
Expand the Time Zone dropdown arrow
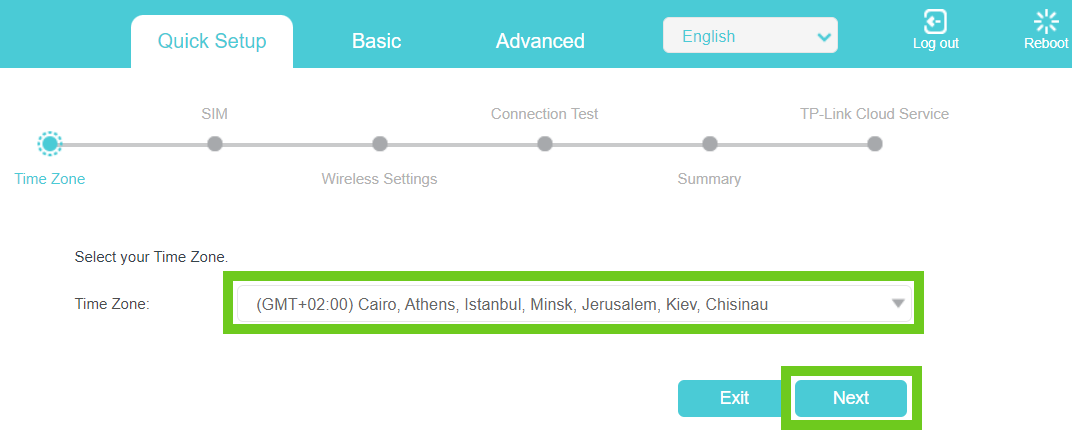(897, 304)
